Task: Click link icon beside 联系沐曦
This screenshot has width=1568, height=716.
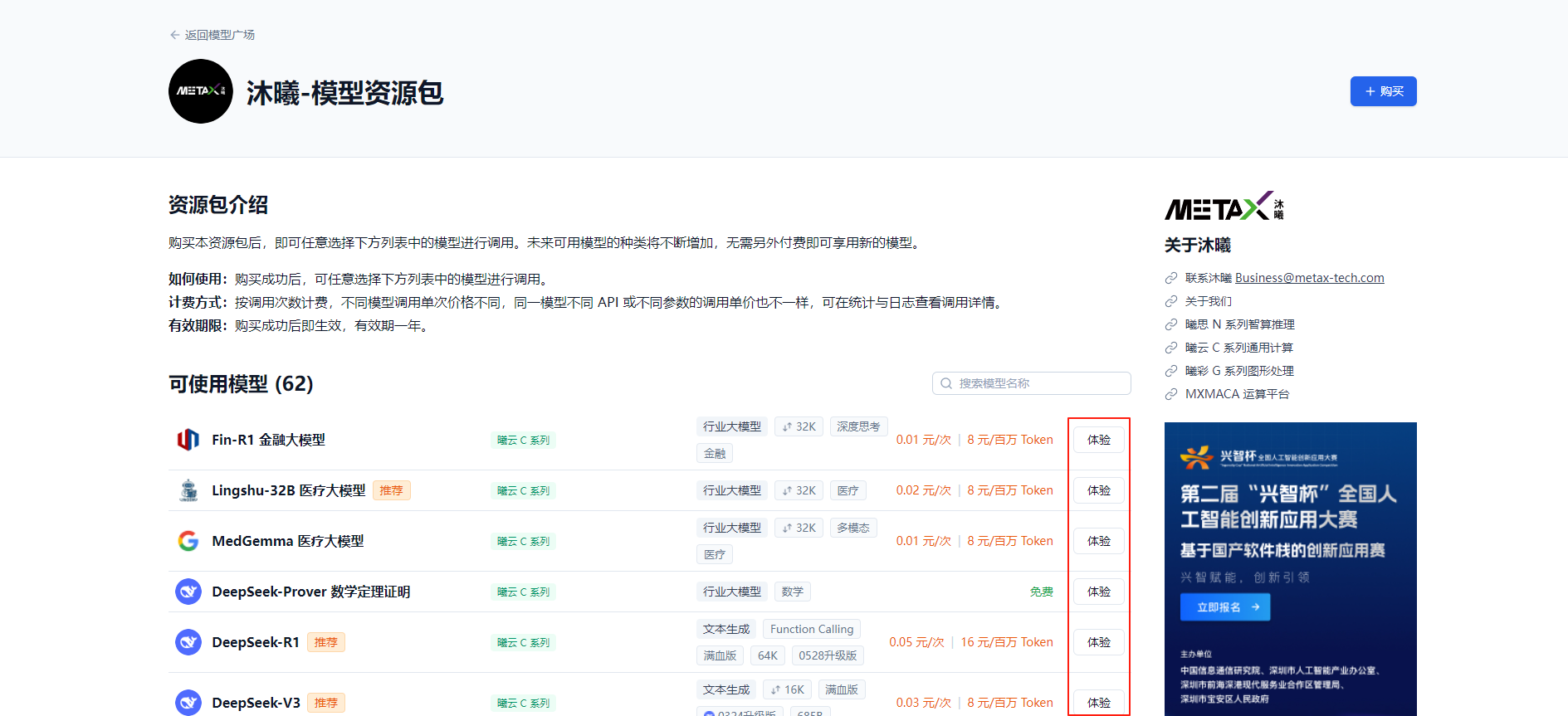Action: coord(1171,278)
